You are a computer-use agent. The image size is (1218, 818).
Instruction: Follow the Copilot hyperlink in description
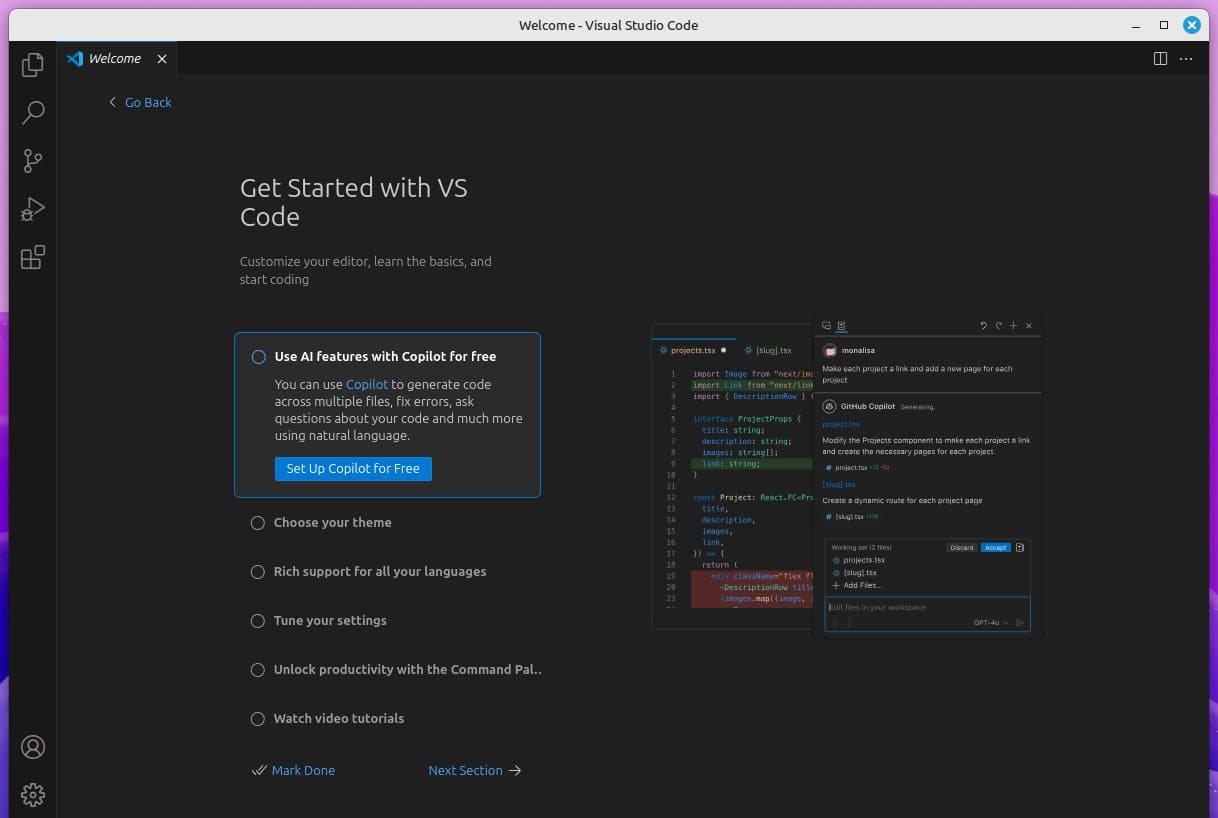click(x=366, y=385)
